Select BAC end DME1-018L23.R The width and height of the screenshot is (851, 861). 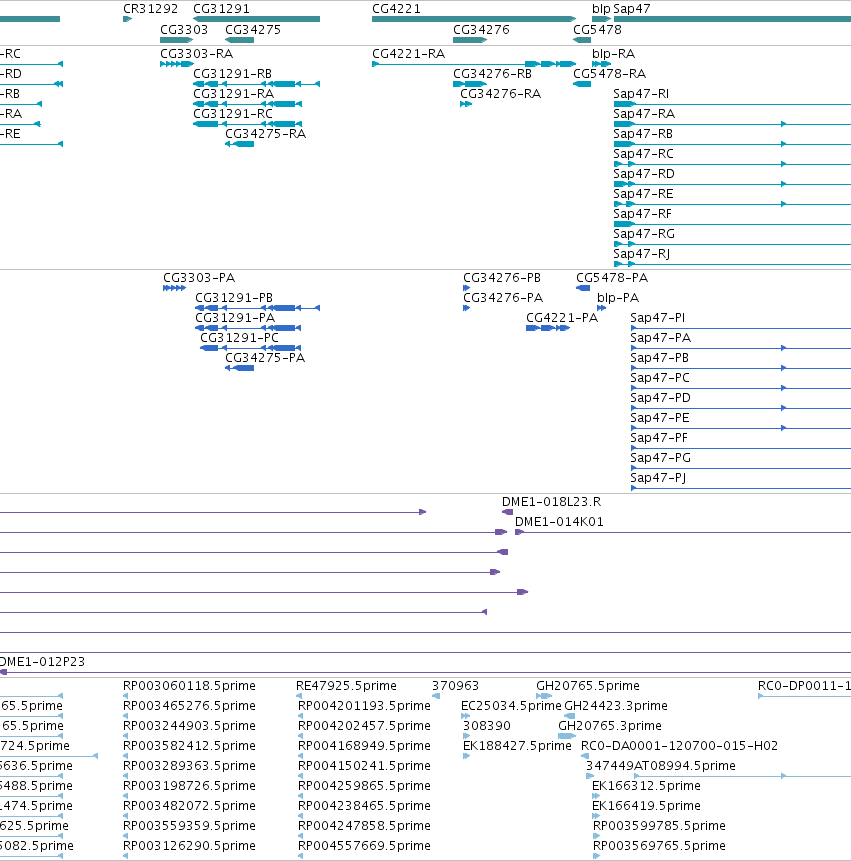click(551, 502)
